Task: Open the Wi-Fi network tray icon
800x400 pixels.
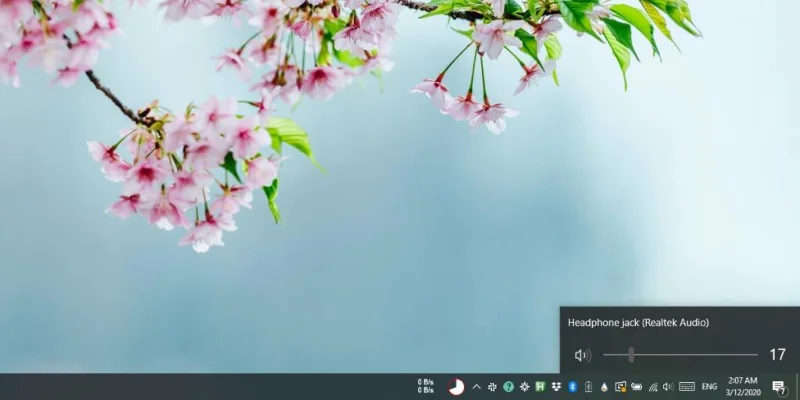Action: (x=653, y=387)
